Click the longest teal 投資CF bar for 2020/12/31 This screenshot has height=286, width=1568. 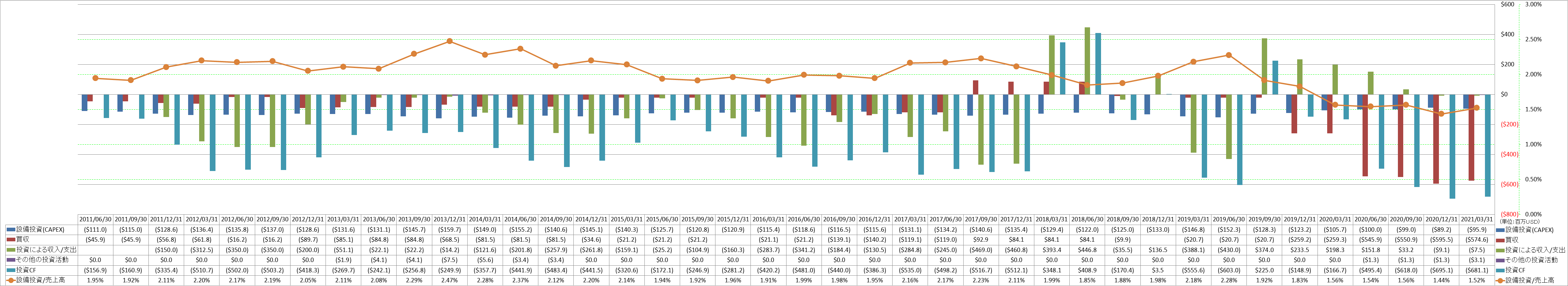pyautogui.click(x=1452, y=146)
